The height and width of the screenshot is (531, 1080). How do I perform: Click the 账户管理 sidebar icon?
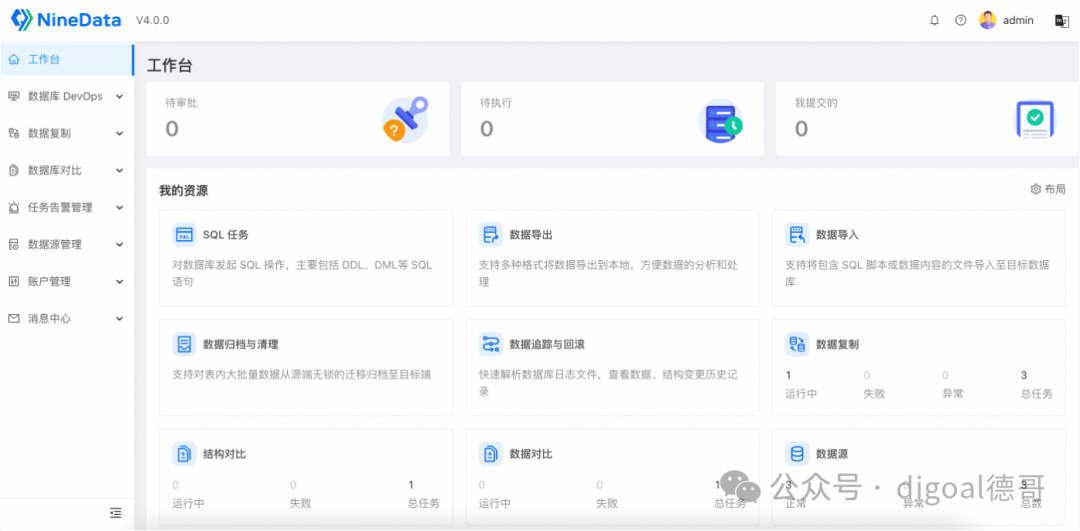pos(14,282)
